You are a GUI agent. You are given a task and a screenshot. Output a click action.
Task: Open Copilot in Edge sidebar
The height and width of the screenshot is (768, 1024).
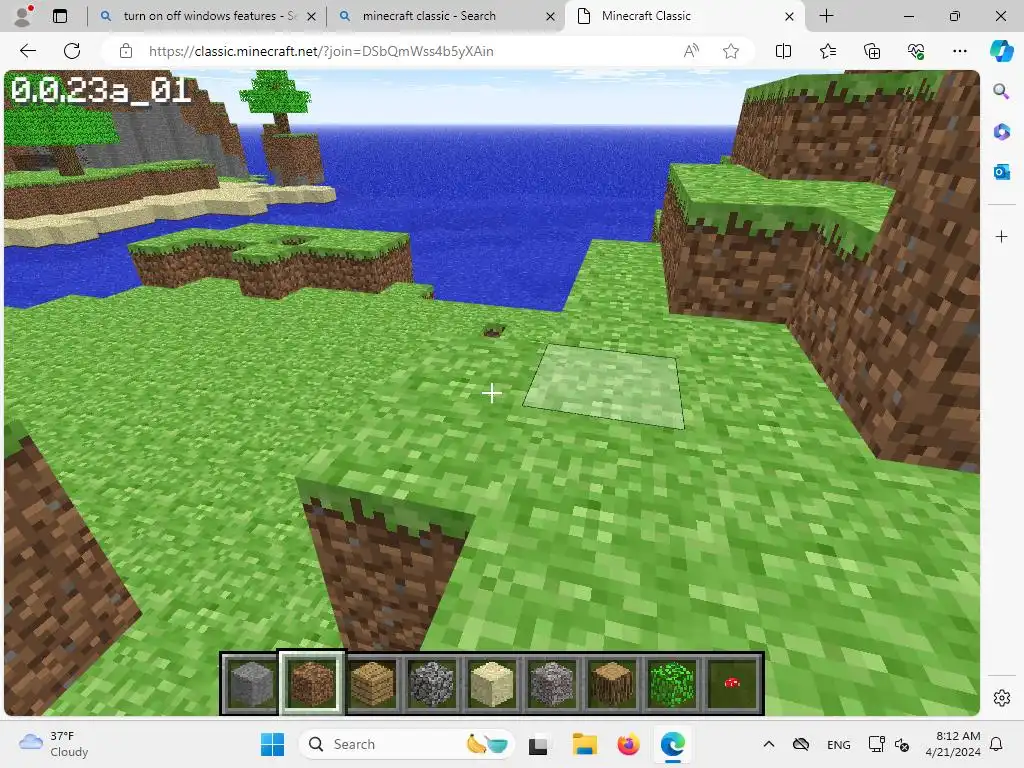tap(1001, 51)
